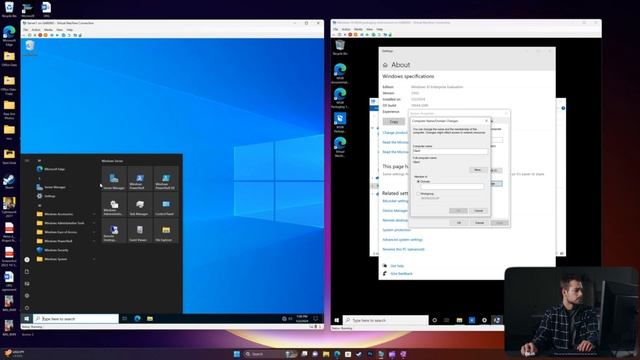Open Edge in Server1 VM taskbar
The height and width of the screenshot is (360, 640).
[x=138, y=318]
